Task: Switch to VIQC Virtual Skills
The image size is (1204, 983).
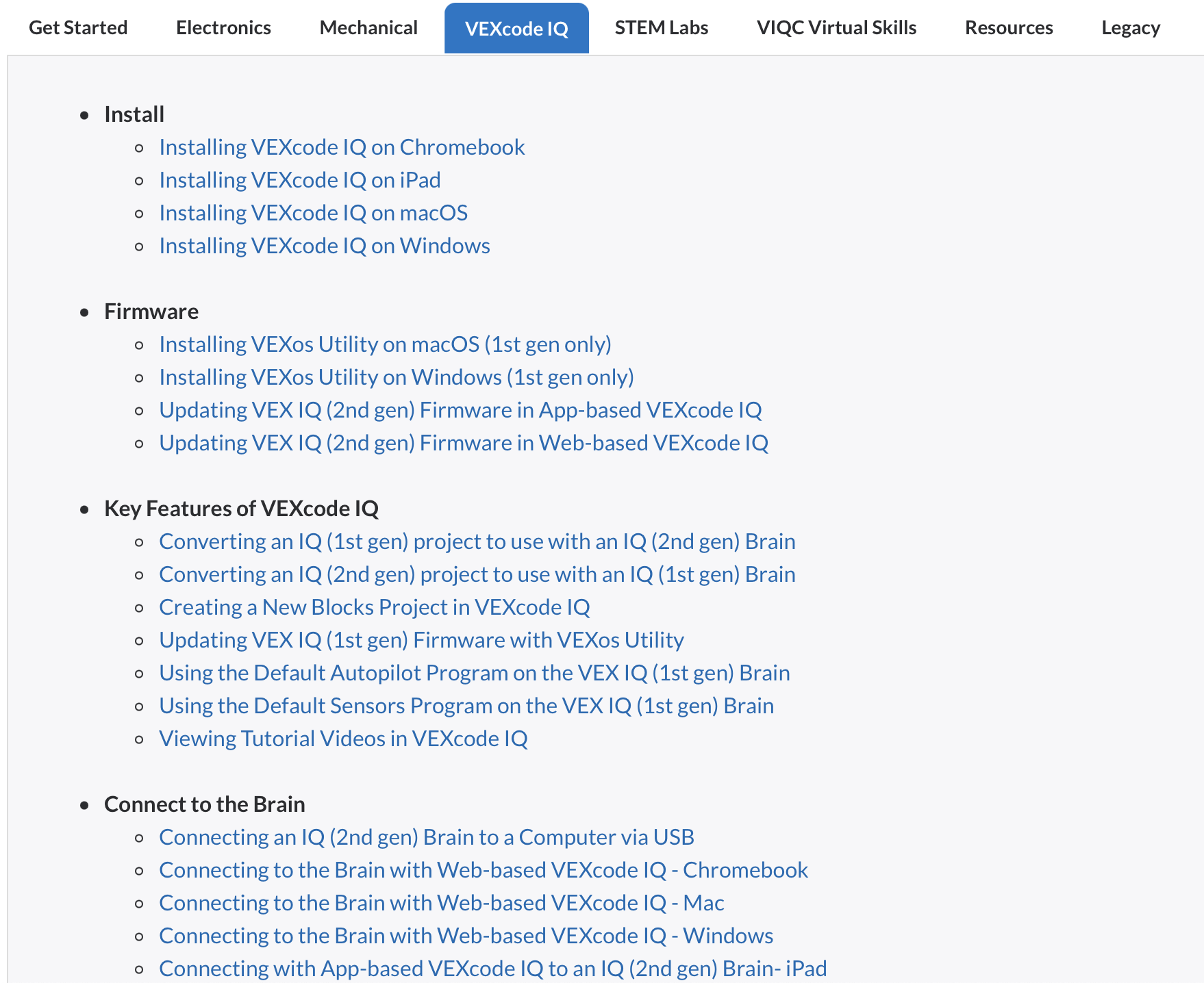Action: [x=836, y=27]
